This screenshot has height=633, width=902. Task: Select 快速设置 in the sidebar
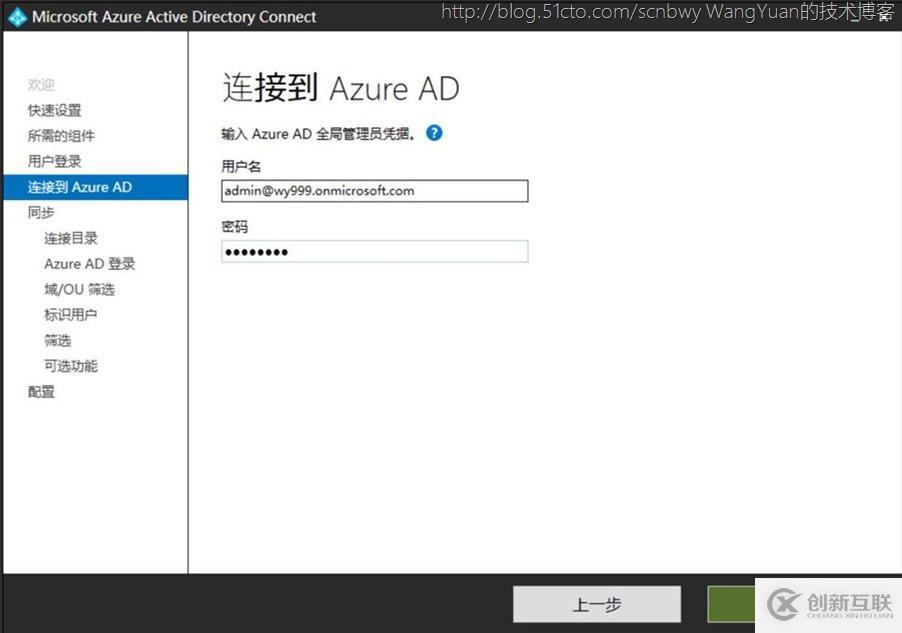point(55,110)
